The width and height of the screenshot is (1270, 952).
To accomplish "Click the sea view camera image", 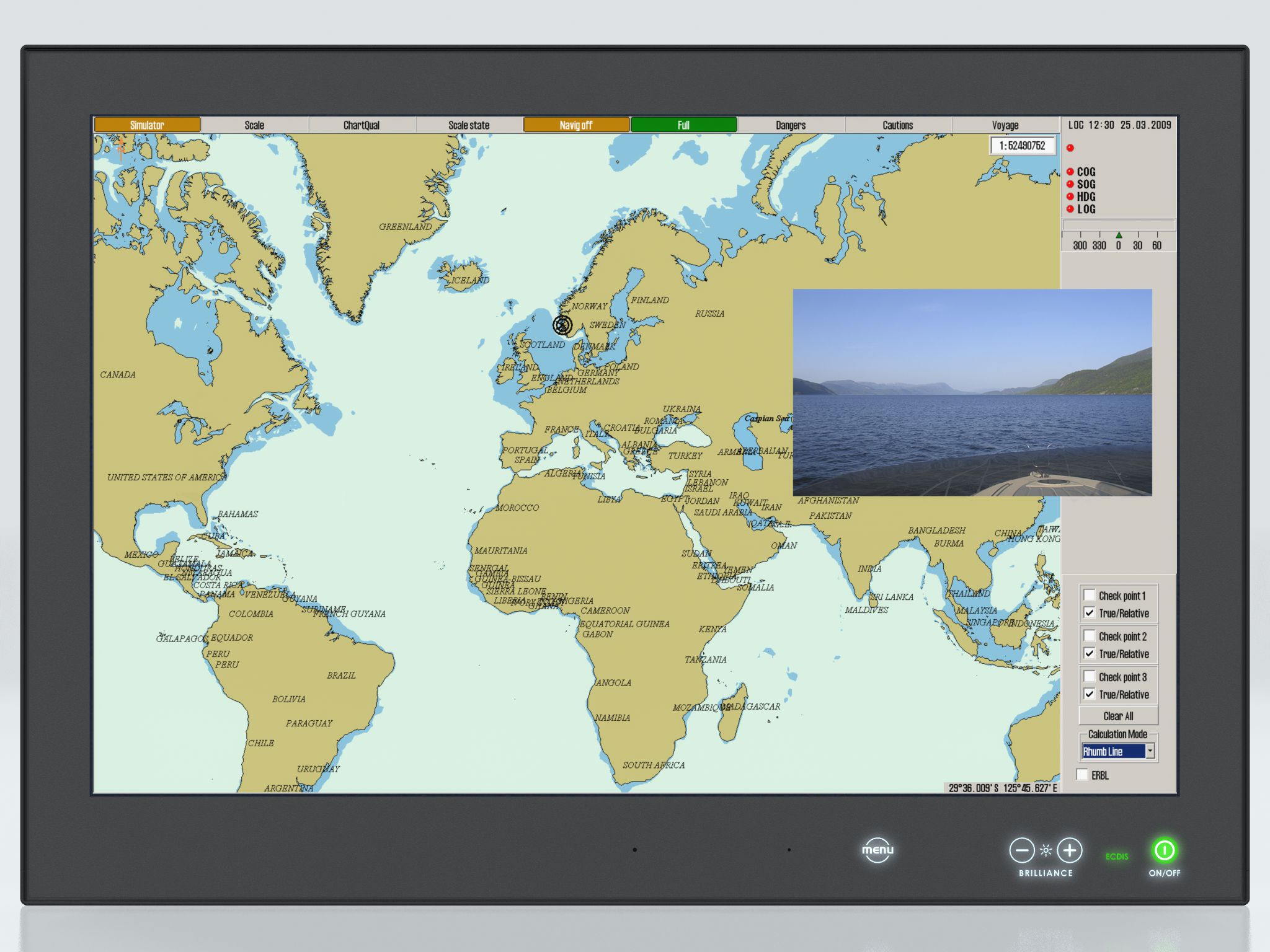I will point(972,392).
